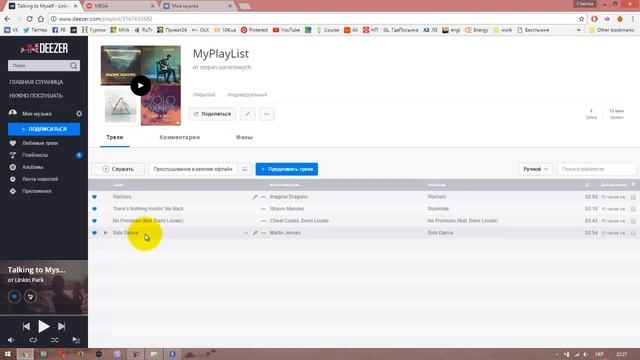Viewport: 640px width, 360px height.
Task: Open the Ручной sort order dropdown
Action: pos(536,169)
